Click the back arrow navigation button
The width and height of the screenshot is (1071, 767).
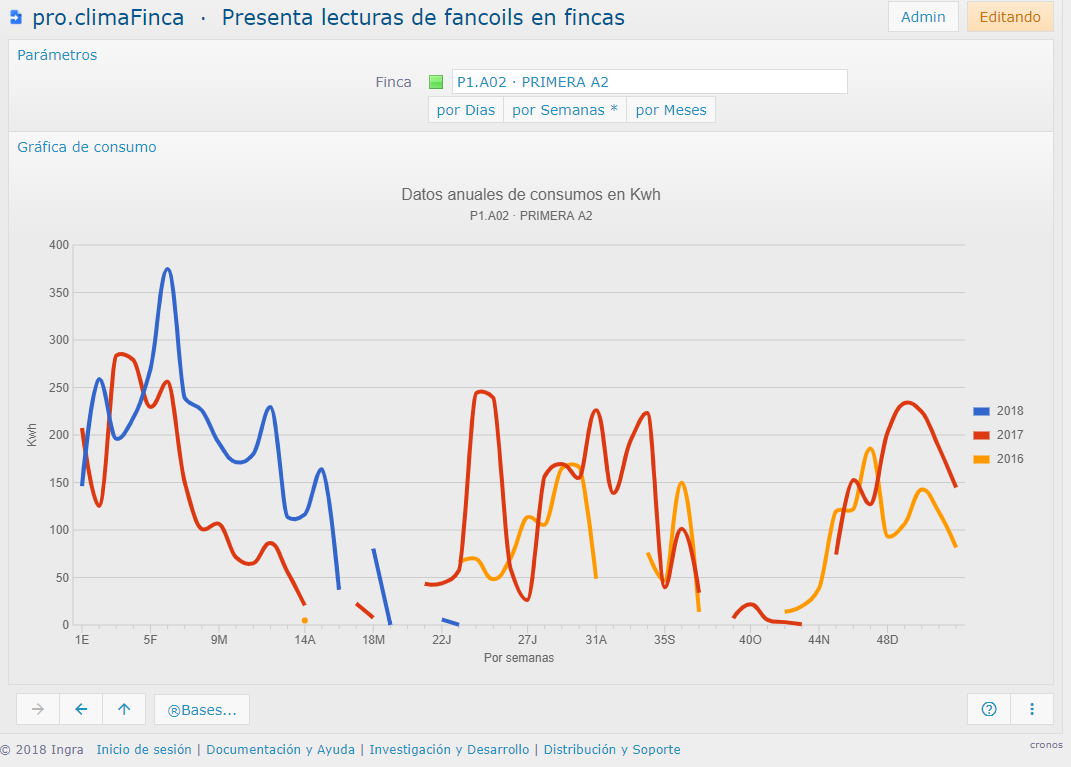coord(81,709)
